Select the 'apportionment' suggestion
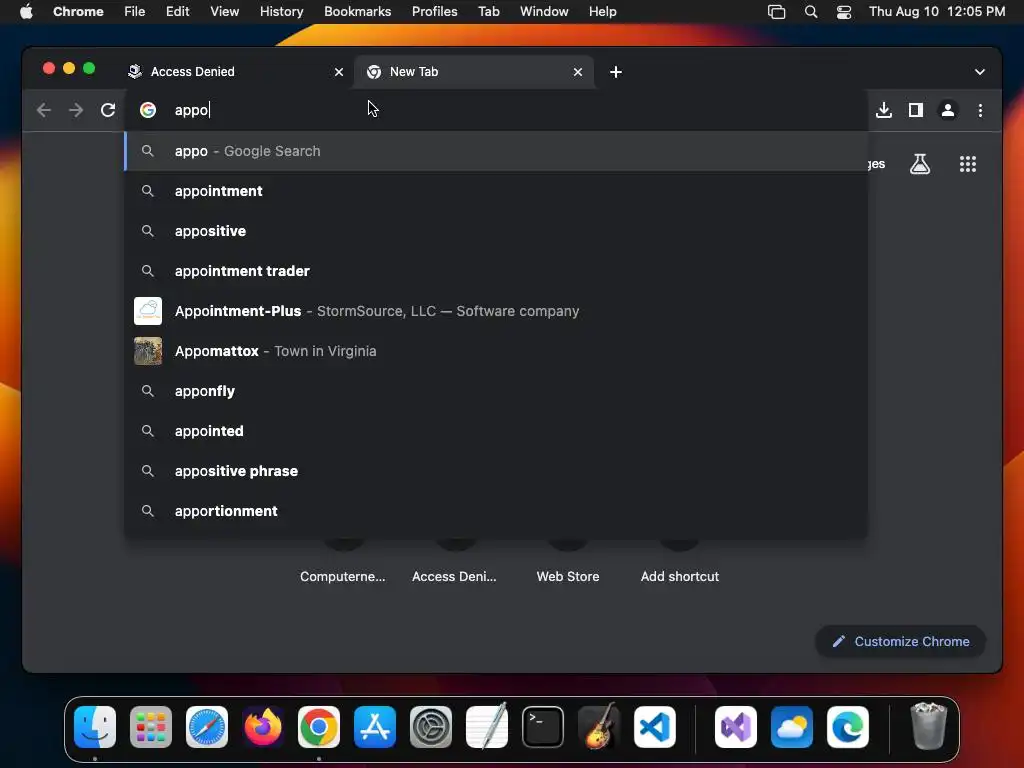 point(496,511)
